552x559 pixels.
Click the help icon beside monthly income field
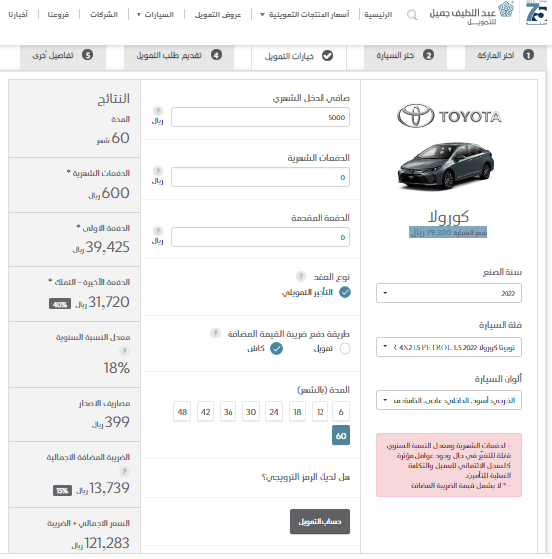(x=158, y=111)
